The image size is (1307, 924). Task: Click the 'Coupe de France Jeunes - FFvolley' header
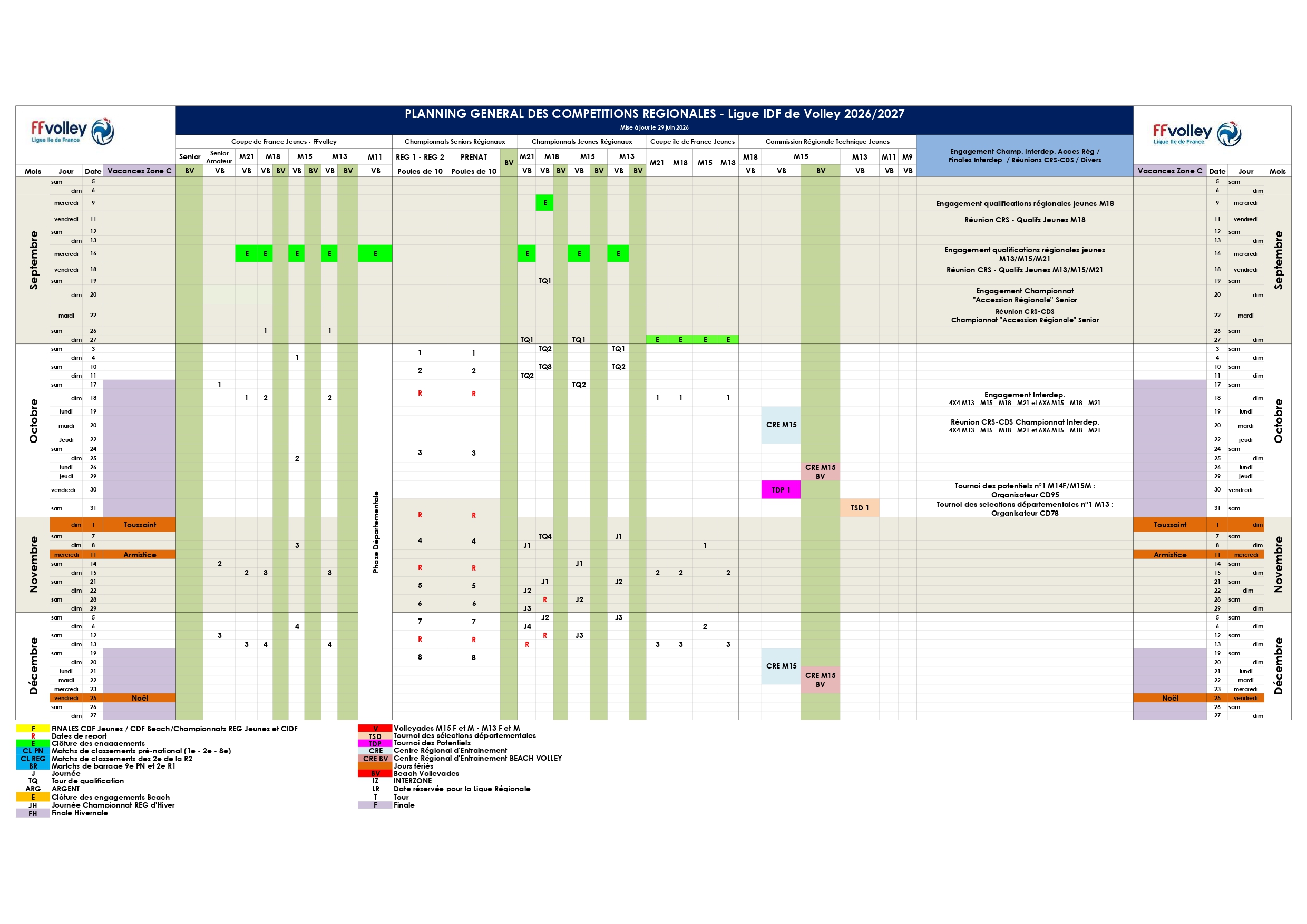coord(284,142)
